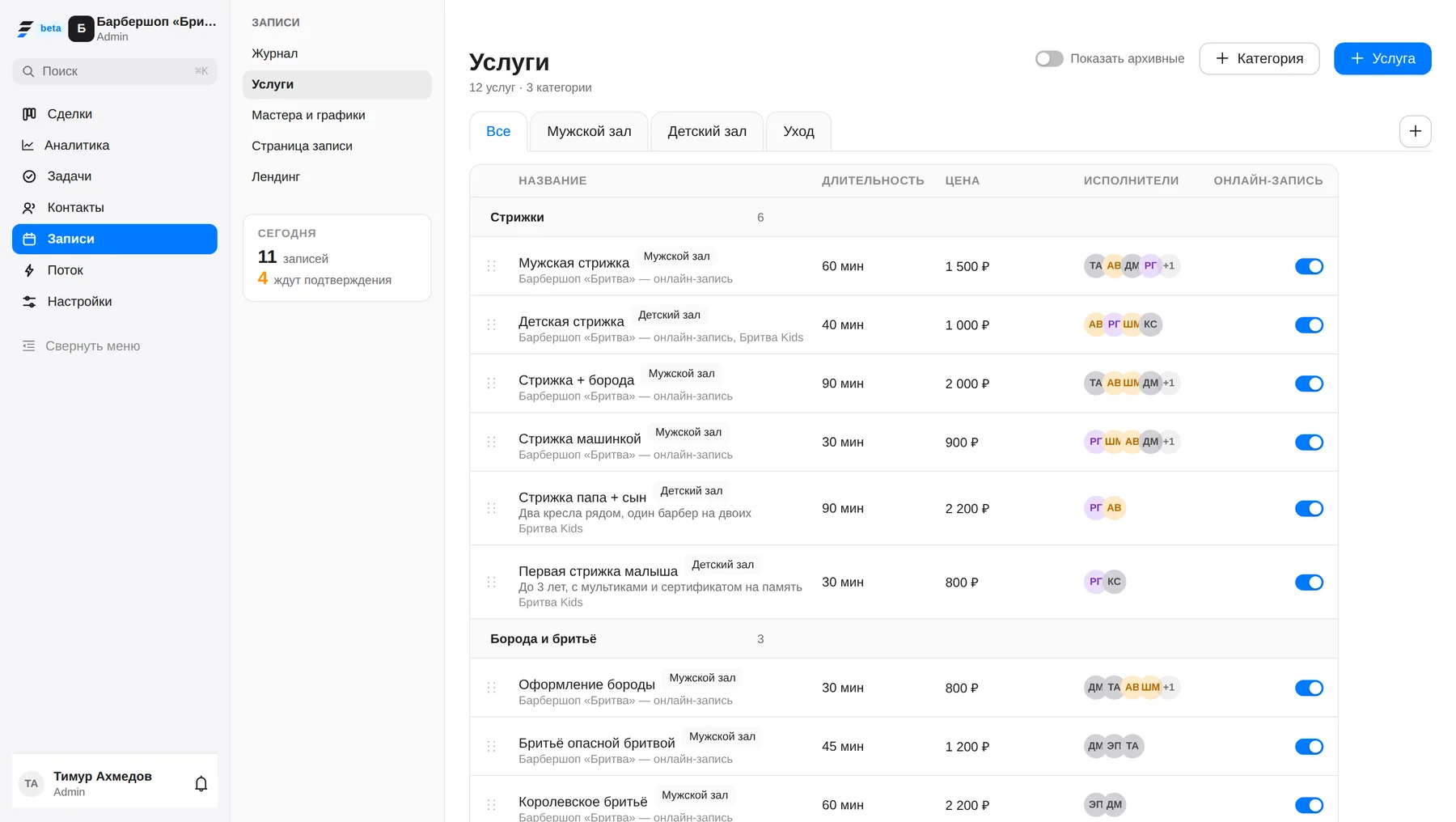Open the Сделки section icon
This screenshot has width=1456, height=822.
[29, 114]
